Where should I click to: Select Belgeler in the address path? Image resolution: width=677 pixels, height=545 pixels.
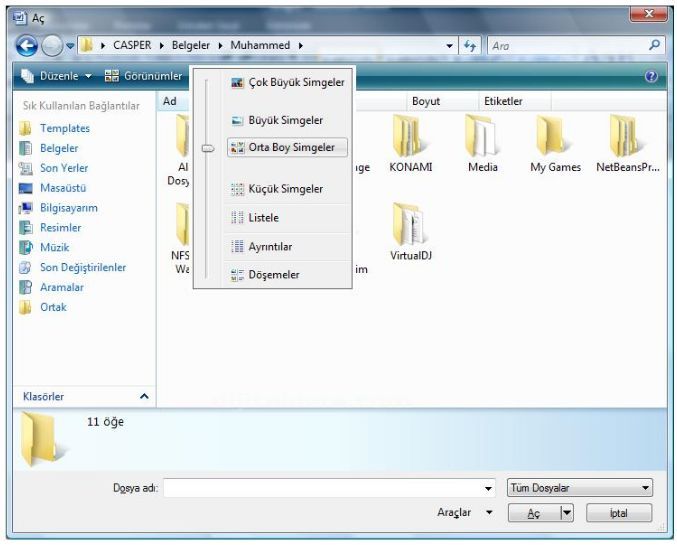click(190, 45)
